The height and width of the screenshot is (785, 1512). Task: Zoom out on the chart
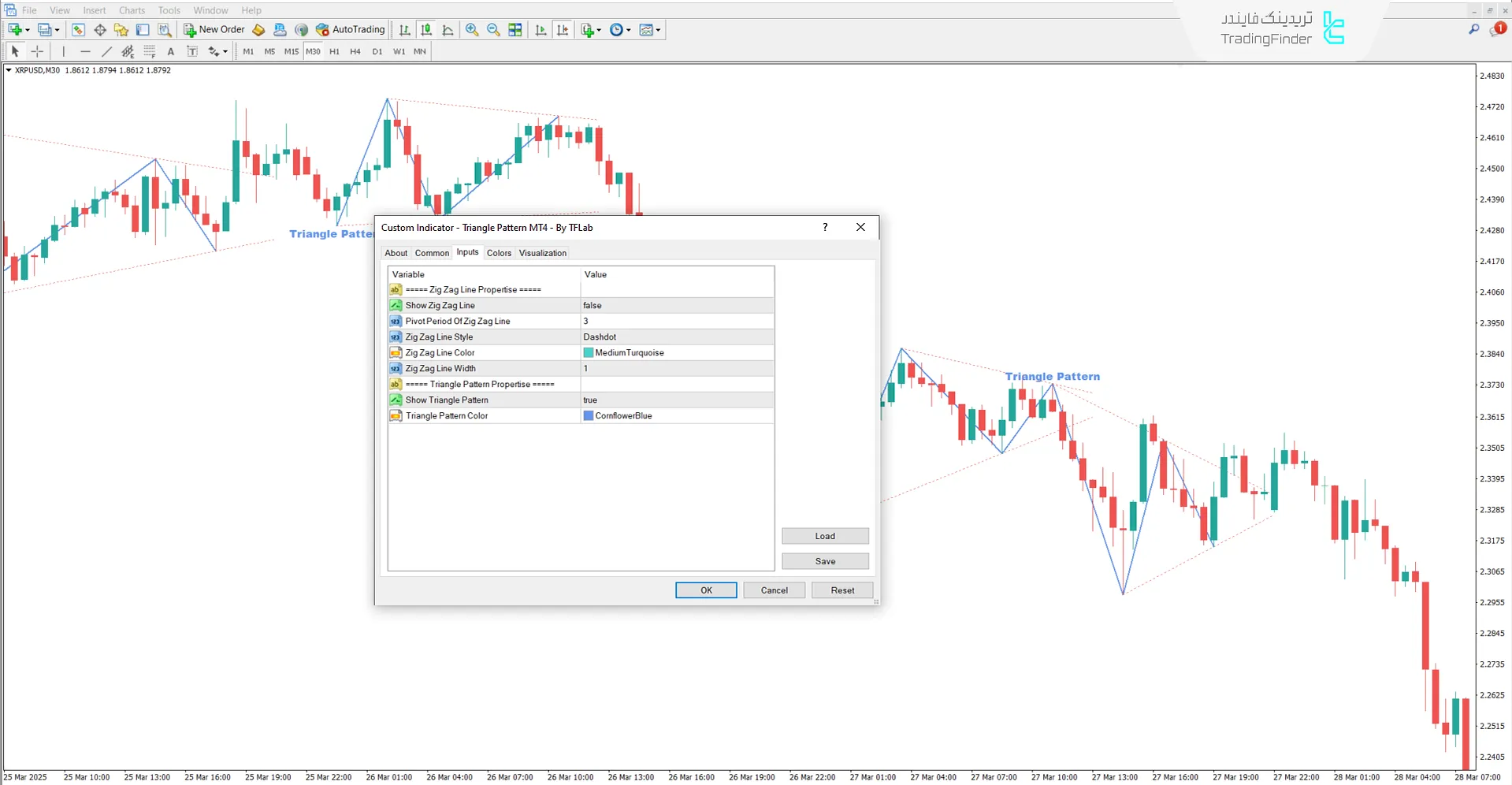pyautogui.click(x=493, y=29)
